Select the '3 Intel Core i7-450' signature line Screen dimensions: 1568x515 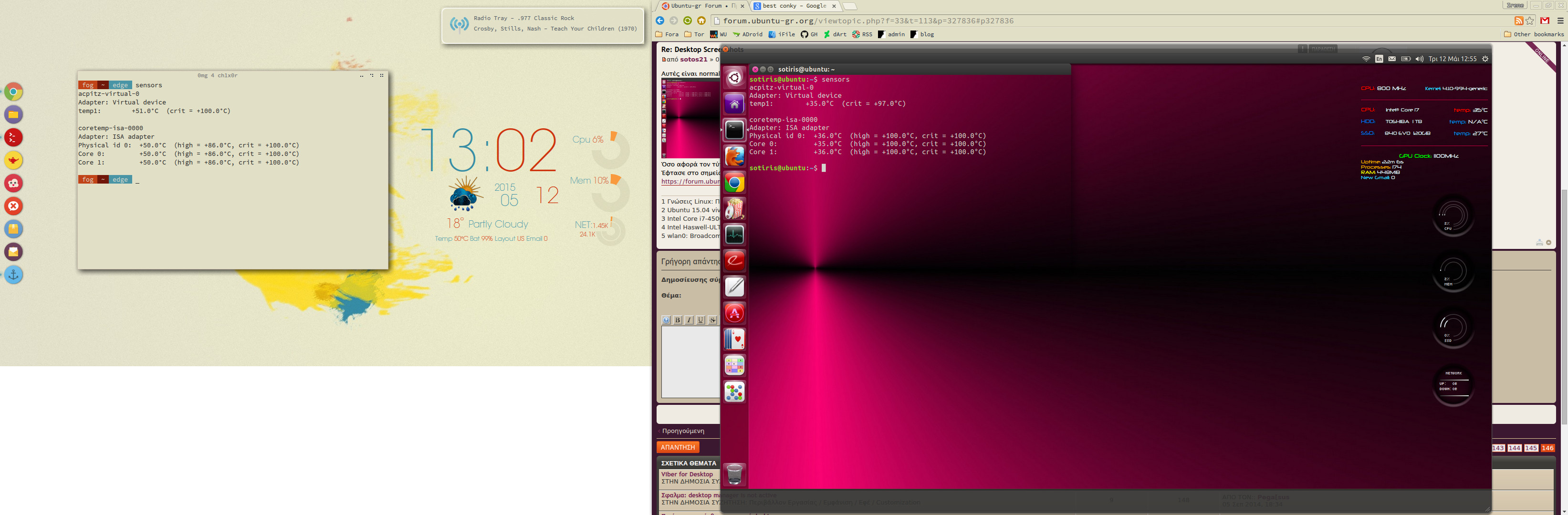pyautogui.click(x=690, y=218)
